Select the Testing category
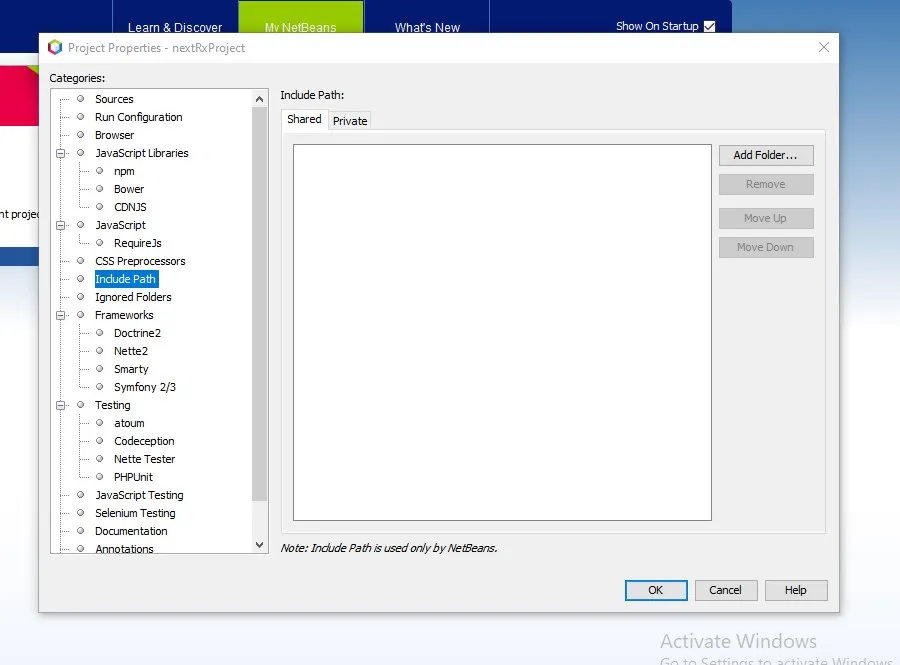Image resolution: width=900 pixels, height=665 pixels. coord(112,405)
